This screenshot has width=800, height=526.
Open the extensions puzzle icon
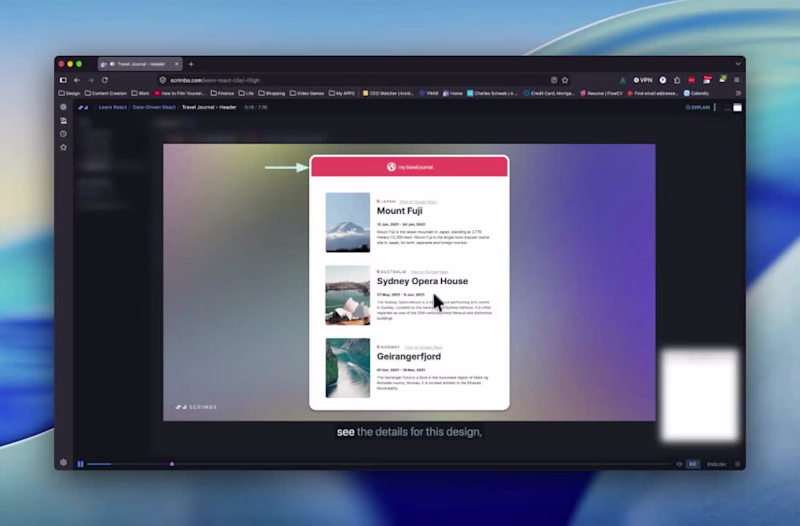(x=677, y=80)
